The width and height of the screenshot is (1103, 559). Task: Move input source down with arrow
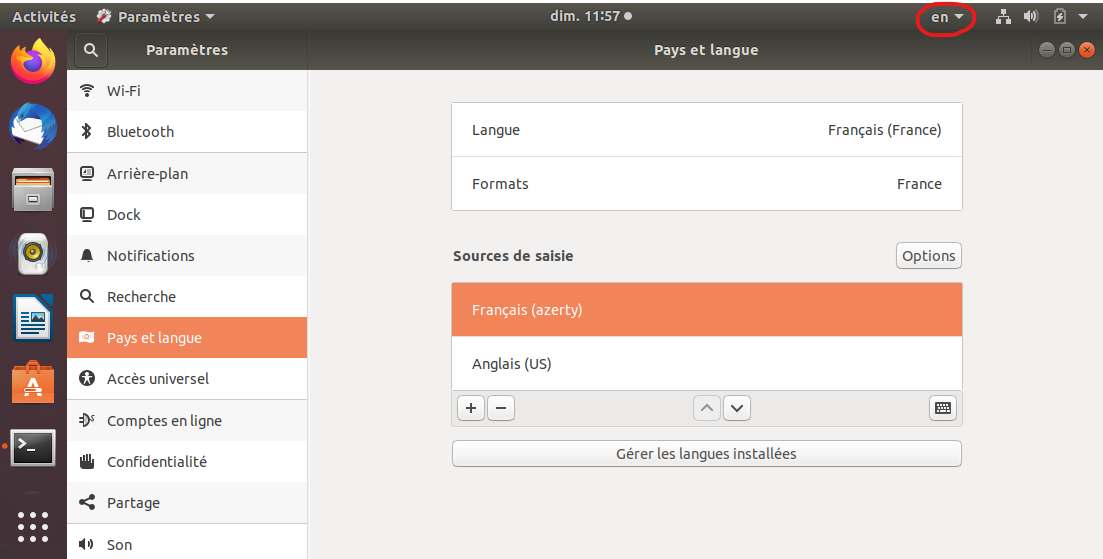tap(737, 408)
